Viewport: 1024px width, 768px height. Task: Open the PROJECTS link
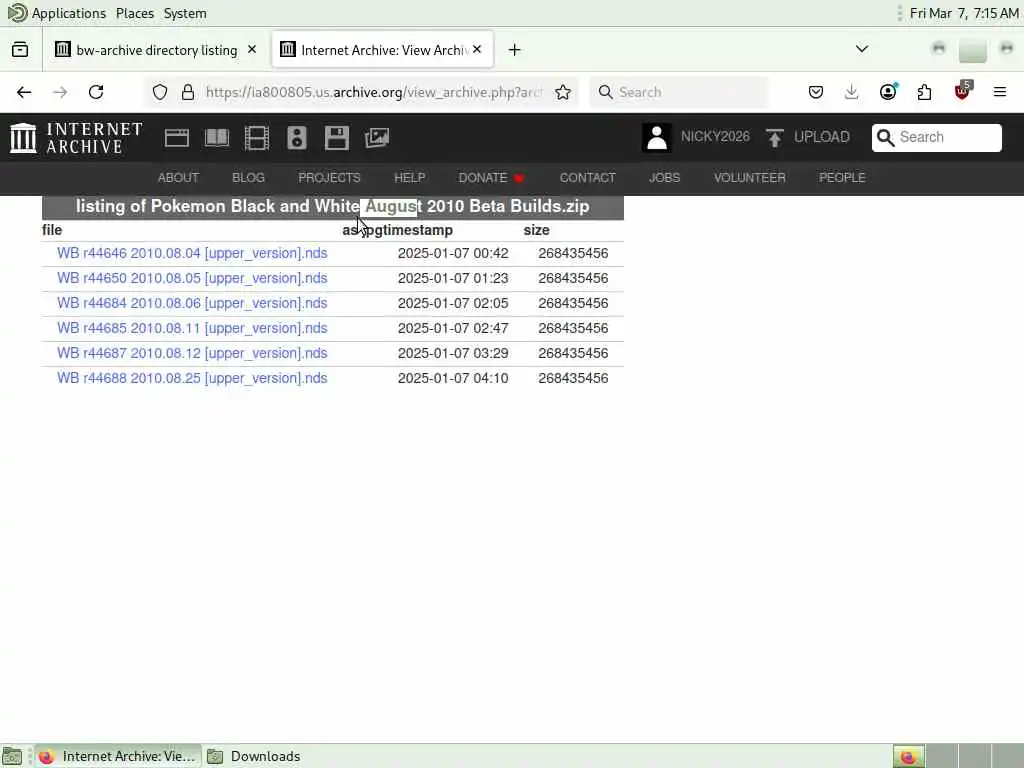coord(329,178)
